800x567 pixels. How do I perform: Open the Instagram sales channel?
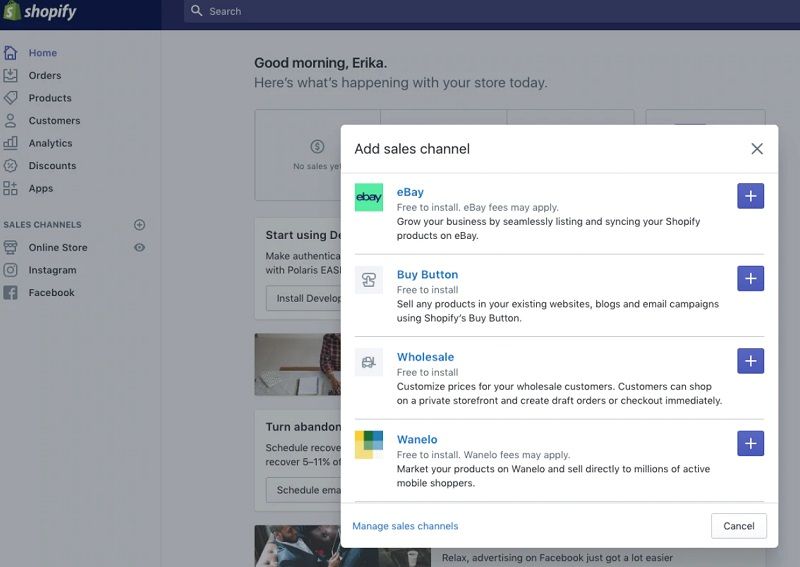pyautogui.click(x=52, y=270)
